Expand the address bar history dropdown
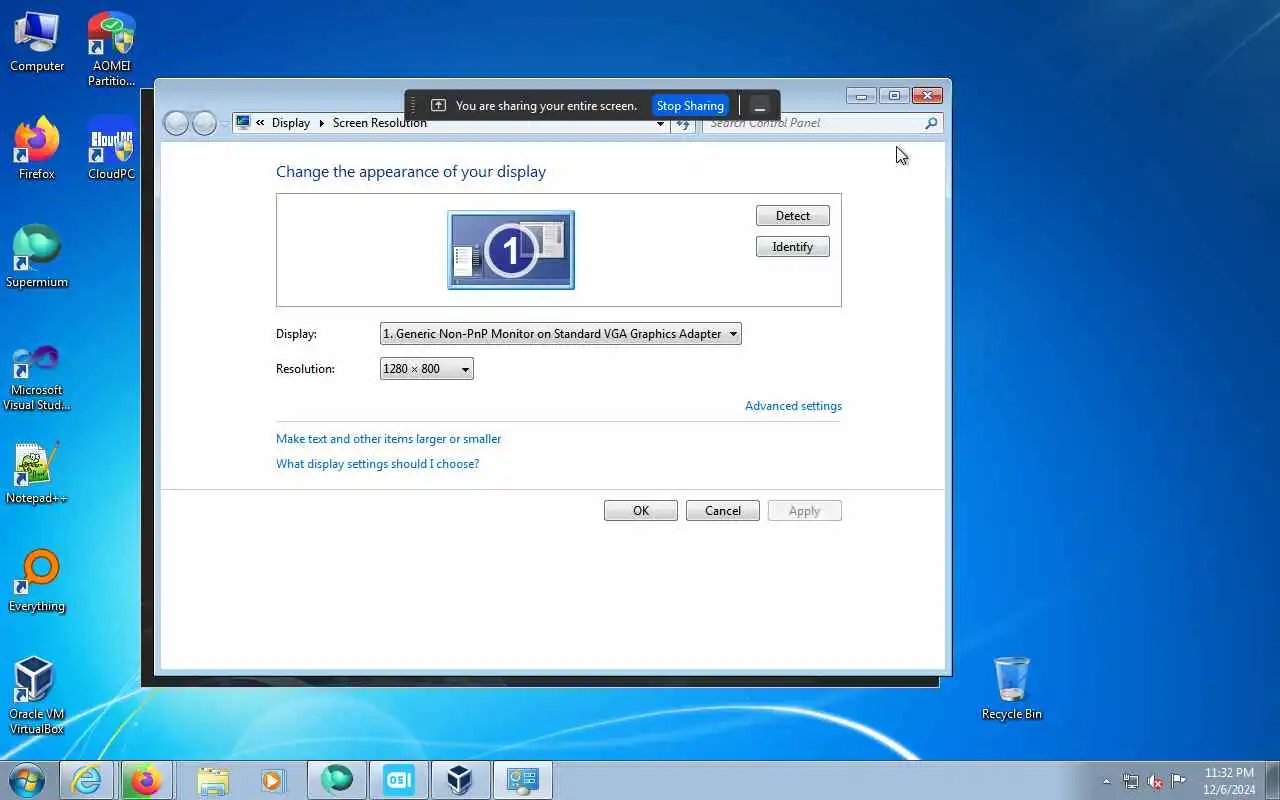1280x800 pixels. tap(660, 124)
